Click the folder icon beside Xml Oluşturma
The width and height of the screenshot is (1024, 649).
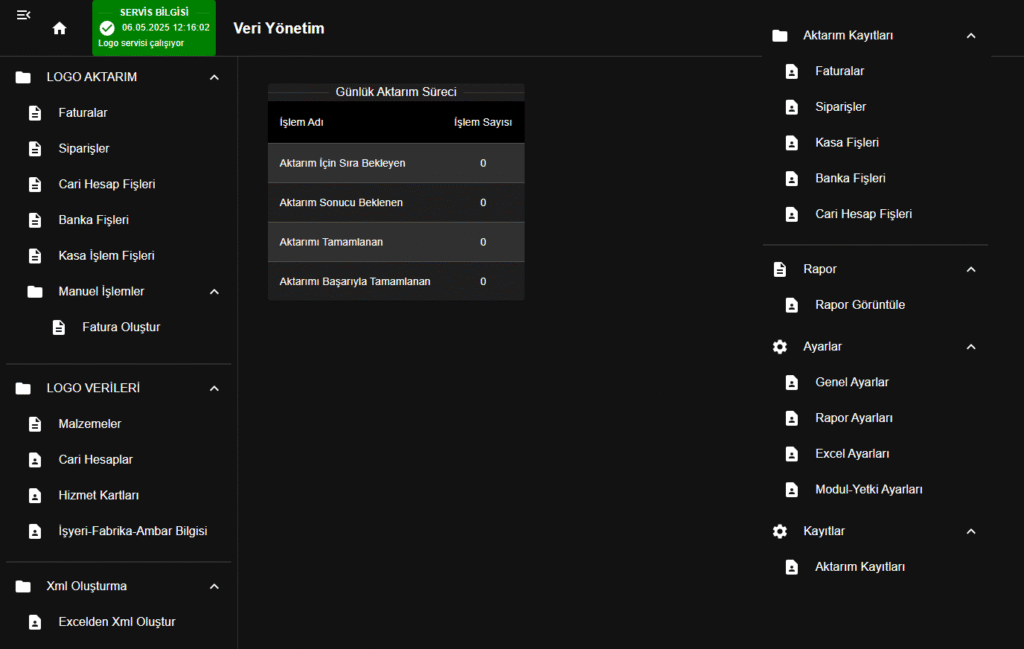click(x=23, y=586)
